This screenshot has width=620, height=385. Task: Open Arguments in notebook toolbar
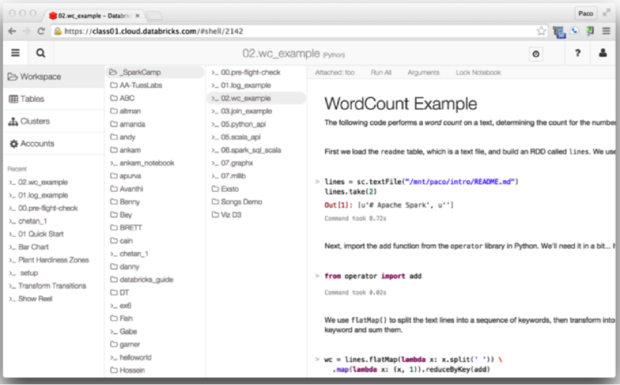pos(423,72)
